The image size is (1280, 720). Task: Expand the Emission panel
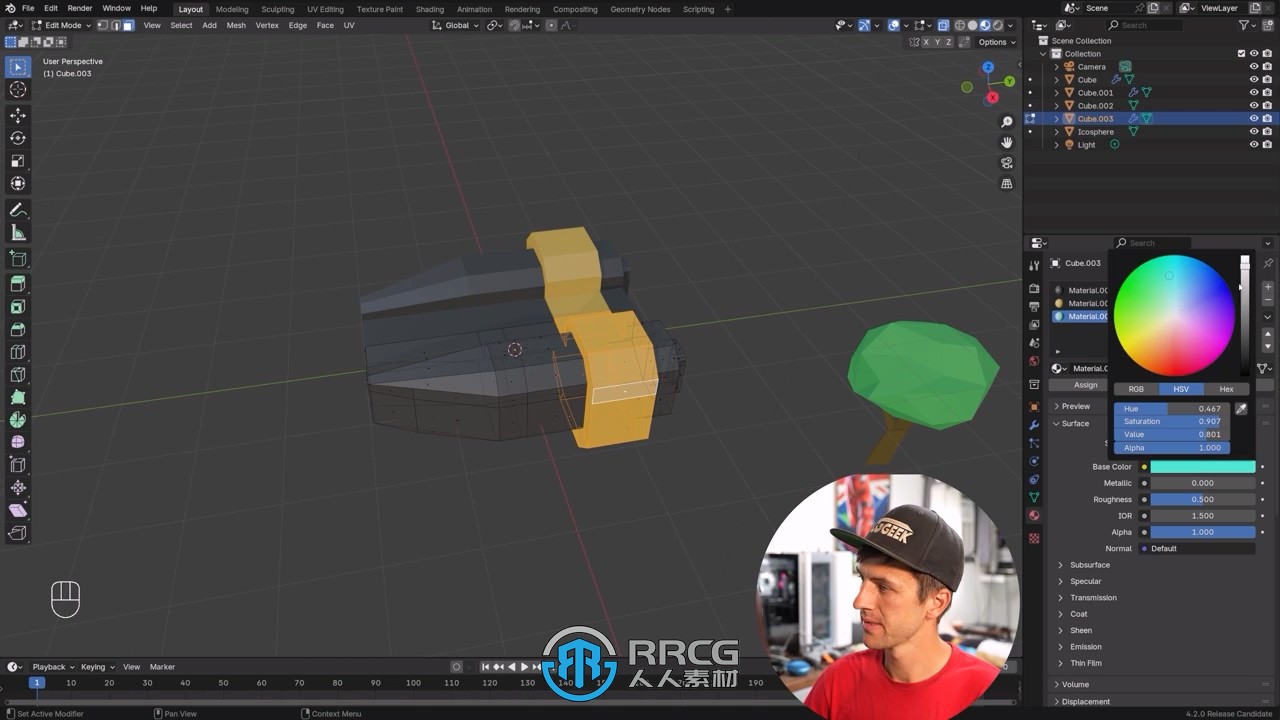click(1085, 647)
